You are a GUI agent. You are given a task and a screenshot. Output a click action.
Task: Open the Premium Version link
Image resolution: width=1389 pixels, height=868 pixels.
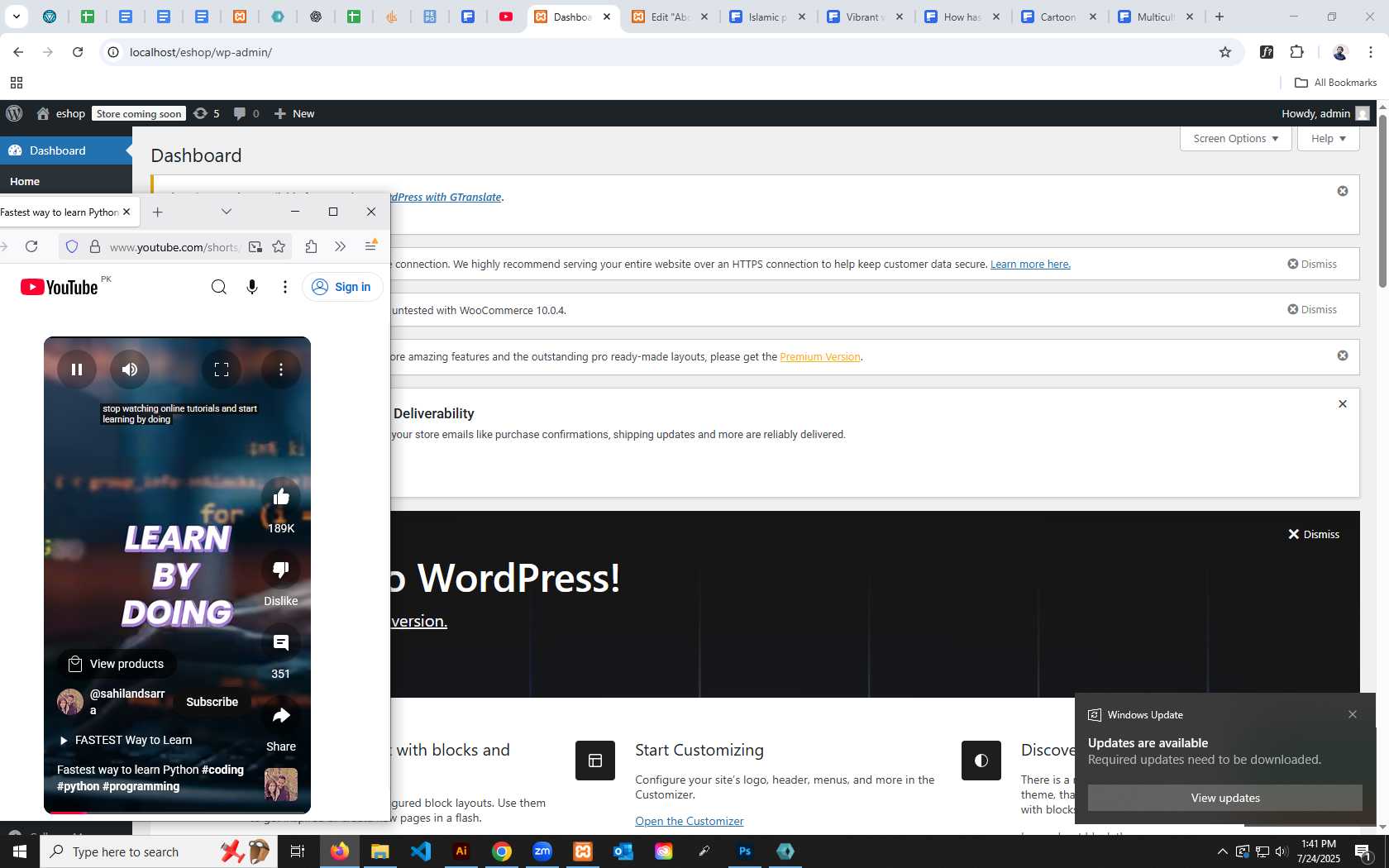click(820, 357)
